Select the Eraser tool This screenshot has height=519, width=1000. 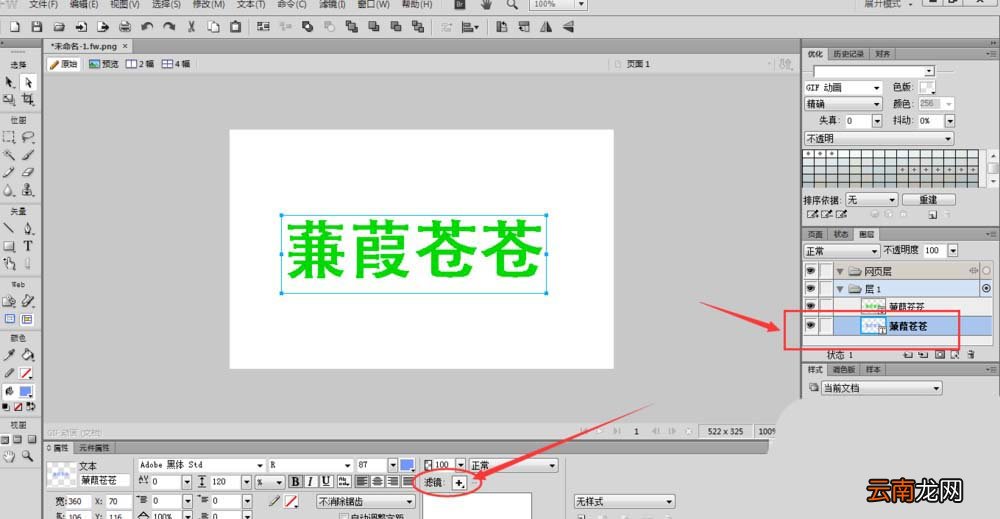click(28, 172)
